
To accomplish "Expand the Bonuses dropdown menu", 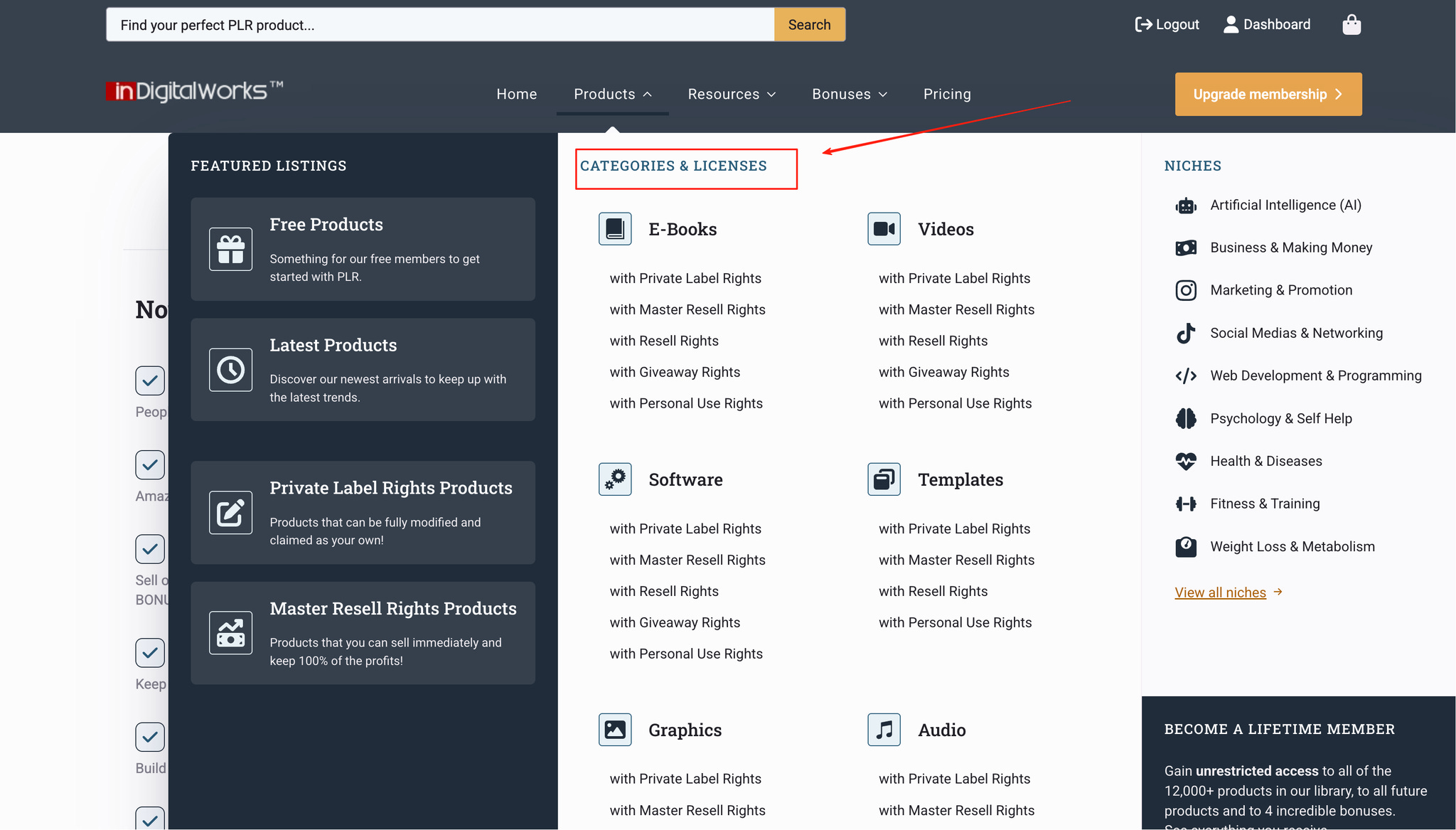I will (x=850, y=95).
